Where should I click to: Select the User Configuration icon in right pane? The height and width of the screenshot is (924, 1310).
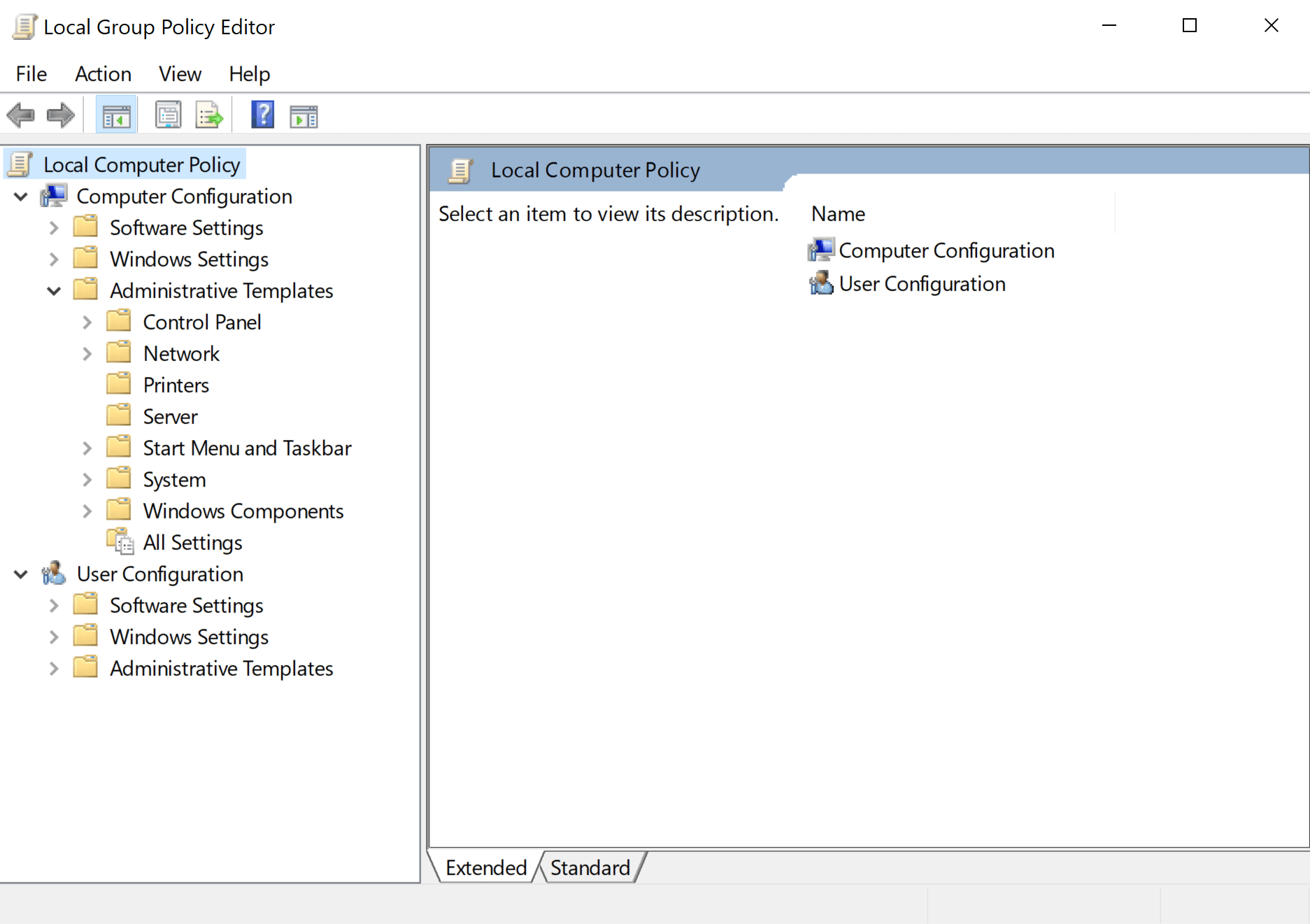point(820,283)
